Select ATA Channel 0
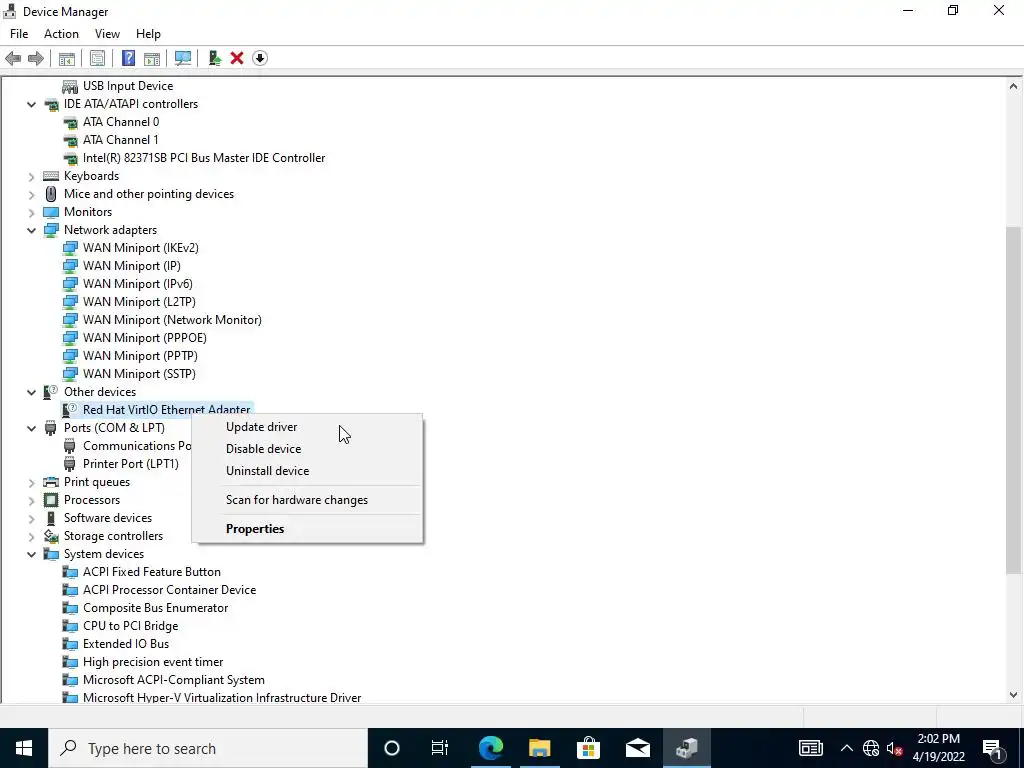This screenshot has width=1024, height=768. (121, 122)
